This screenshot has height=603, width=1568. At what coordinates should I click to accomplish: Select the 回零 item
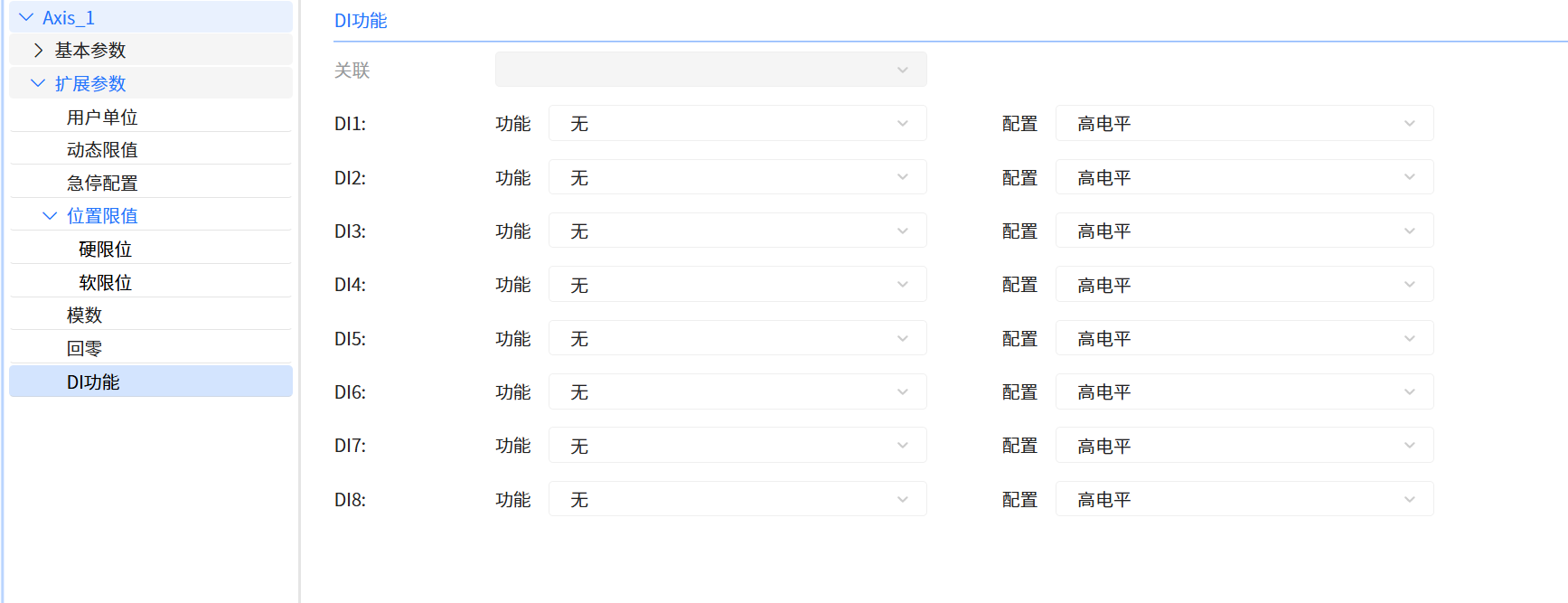tap(85, 349)
